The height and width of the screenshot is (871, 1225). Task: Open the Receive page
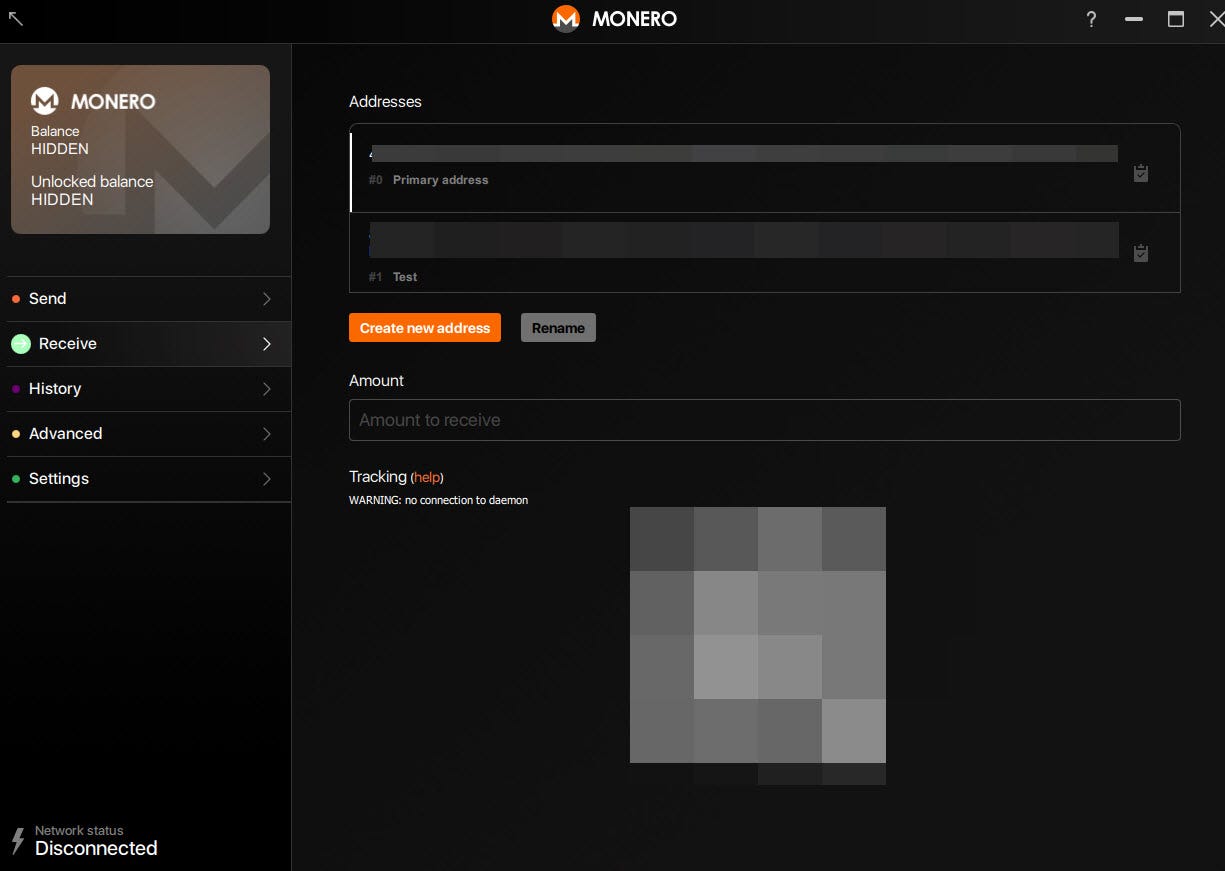pyautogui.click(x=149, y=344)
